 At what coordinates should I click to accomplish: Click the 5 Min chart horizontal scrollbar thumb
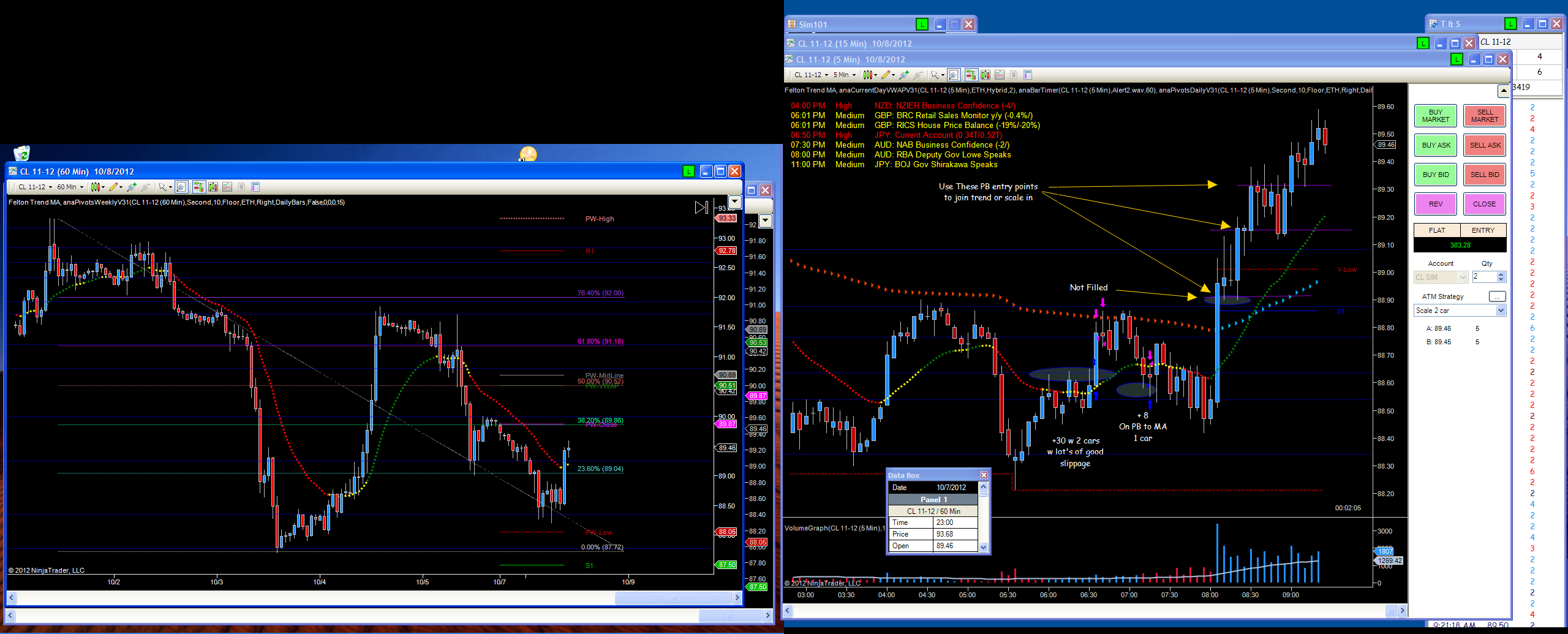pyautogui.click(x=1391, y=611)
